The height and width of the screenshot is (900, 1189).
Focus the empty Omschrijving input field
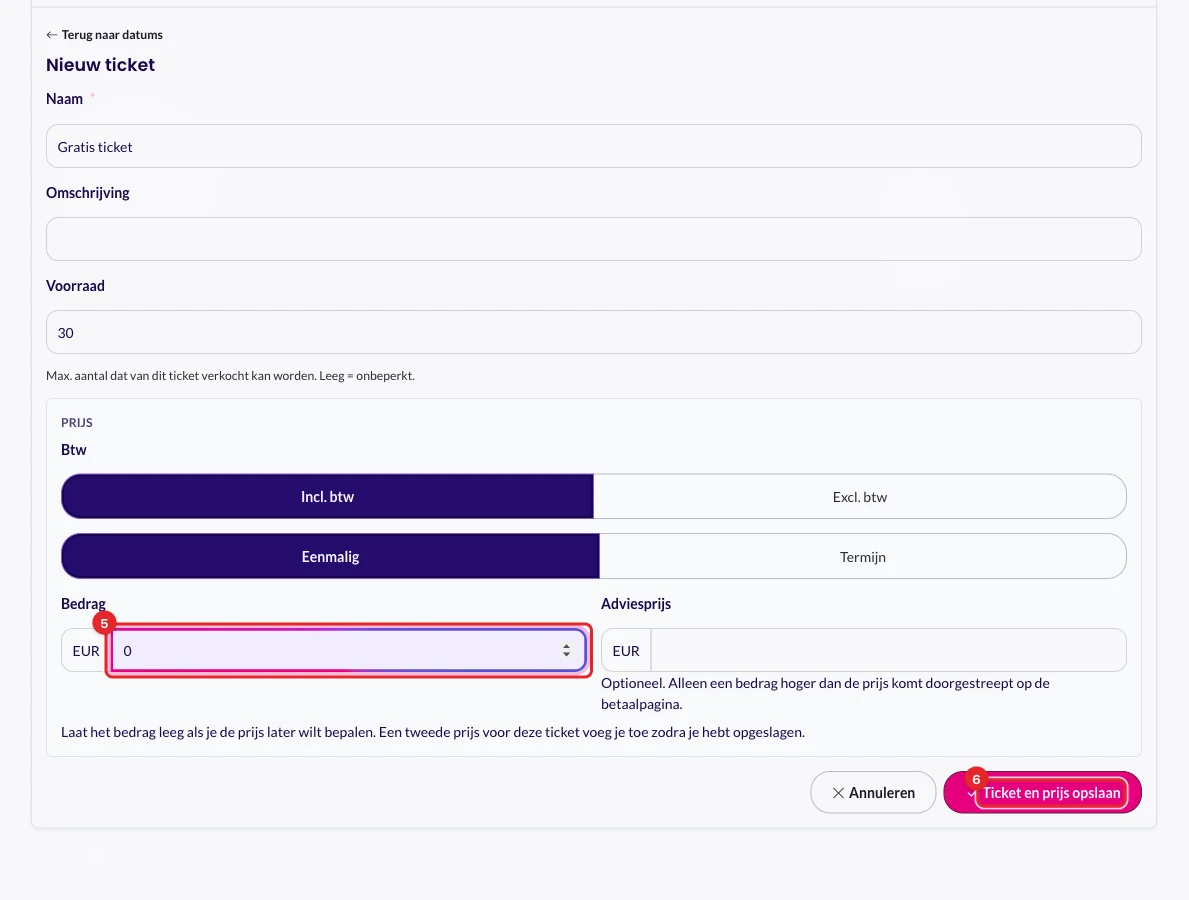coord(594,239)
